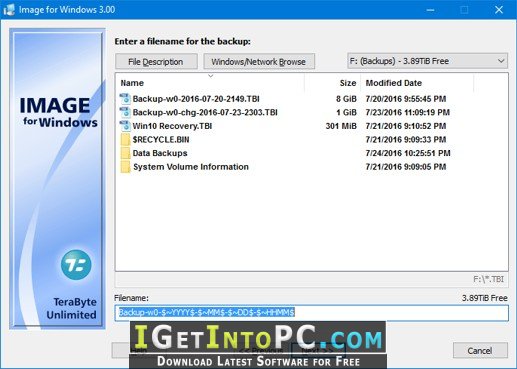Click the Backup-w0-chg-2016-07-23-2303.TBI file icon
Viewport: 517px width, 369px height.
[x=125, y=112]
